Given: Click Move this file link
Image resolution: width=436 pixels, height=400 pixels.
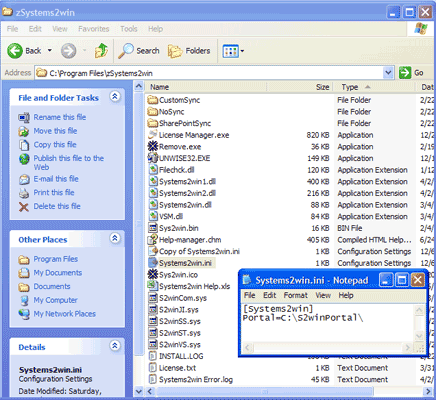Looking at the screenshot, I should pyautogui.click(x=55, y=131).
